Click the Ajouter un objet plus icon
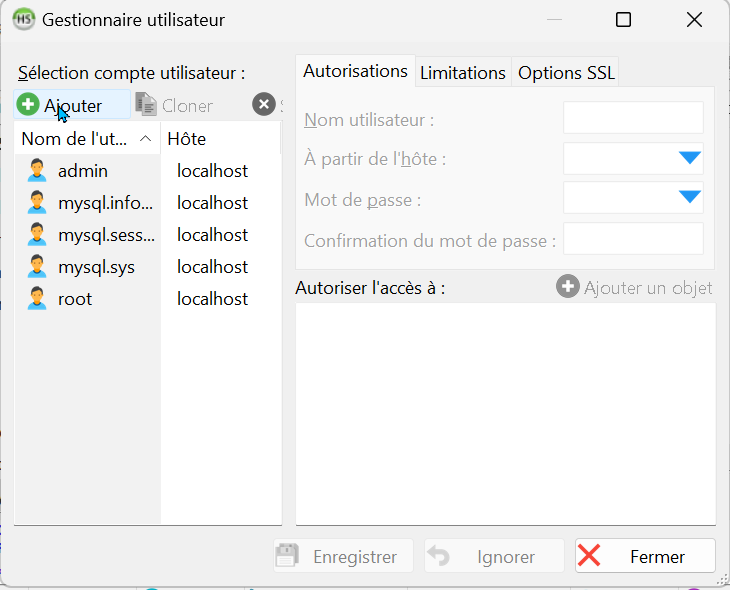Screen dimensions: 730x590 (x=568, y=287)
